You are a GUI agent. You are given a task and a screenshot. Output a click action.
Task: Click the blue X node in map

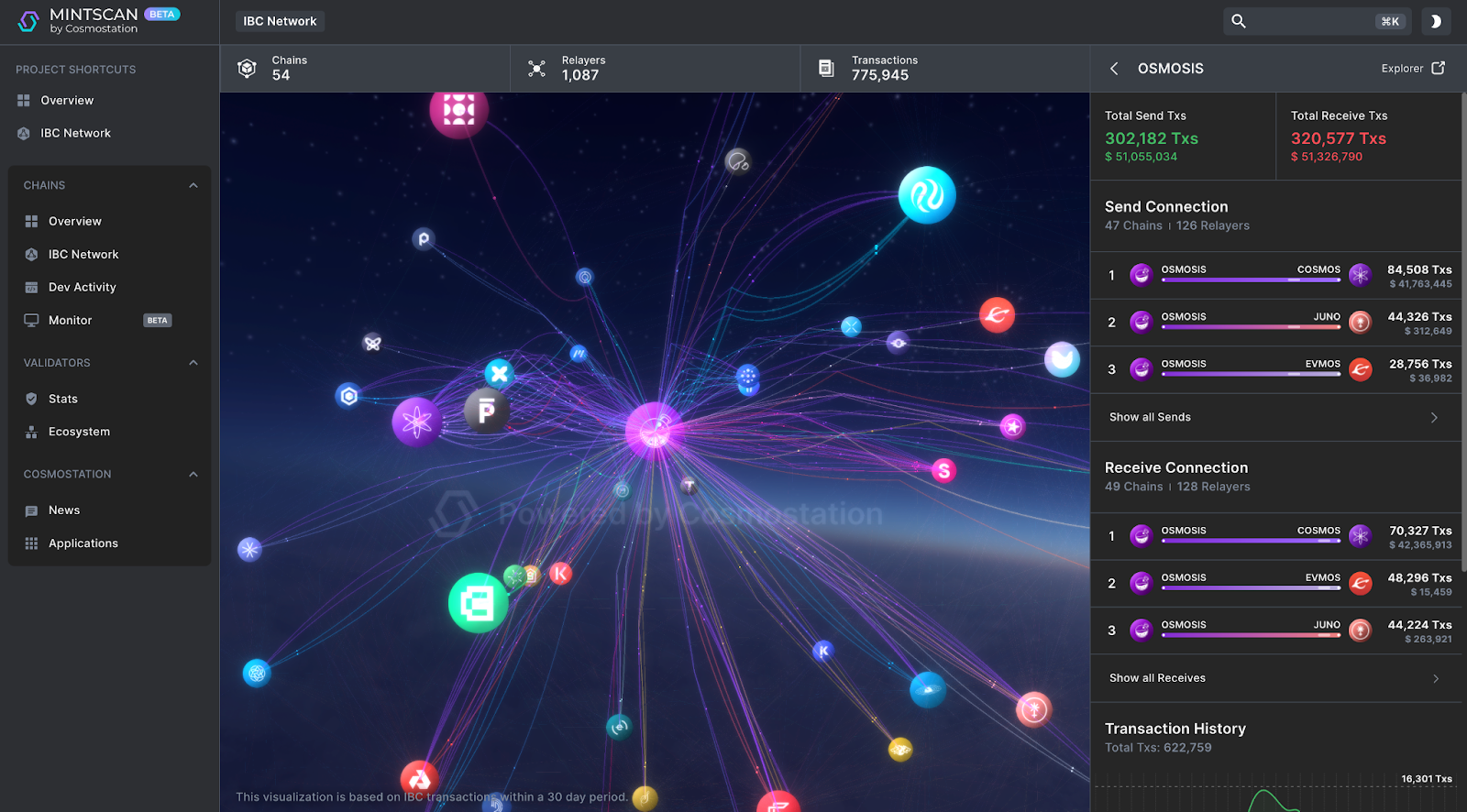(x=499, y=373)
